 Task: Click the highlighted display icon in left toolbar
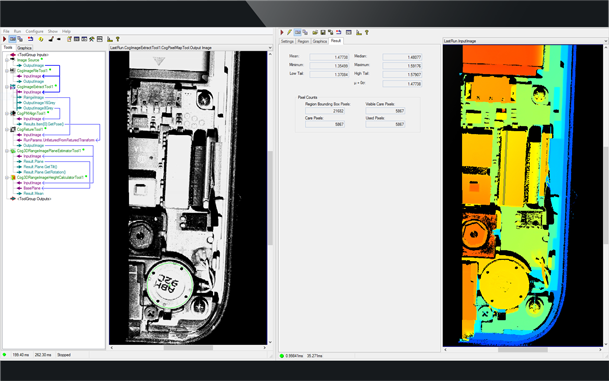click(12, 39)
